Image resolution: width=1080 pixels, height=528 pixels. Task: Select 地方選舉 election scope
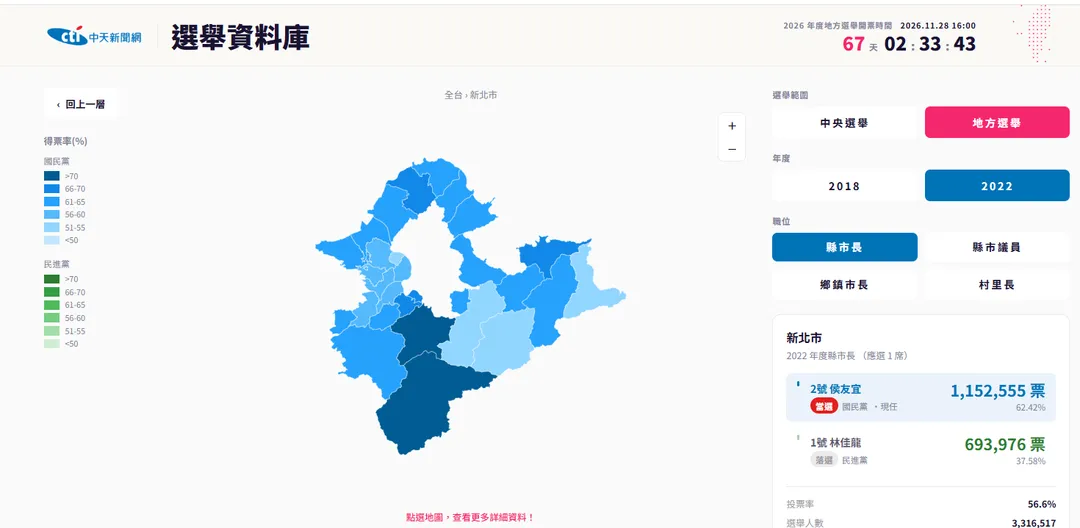997,123
